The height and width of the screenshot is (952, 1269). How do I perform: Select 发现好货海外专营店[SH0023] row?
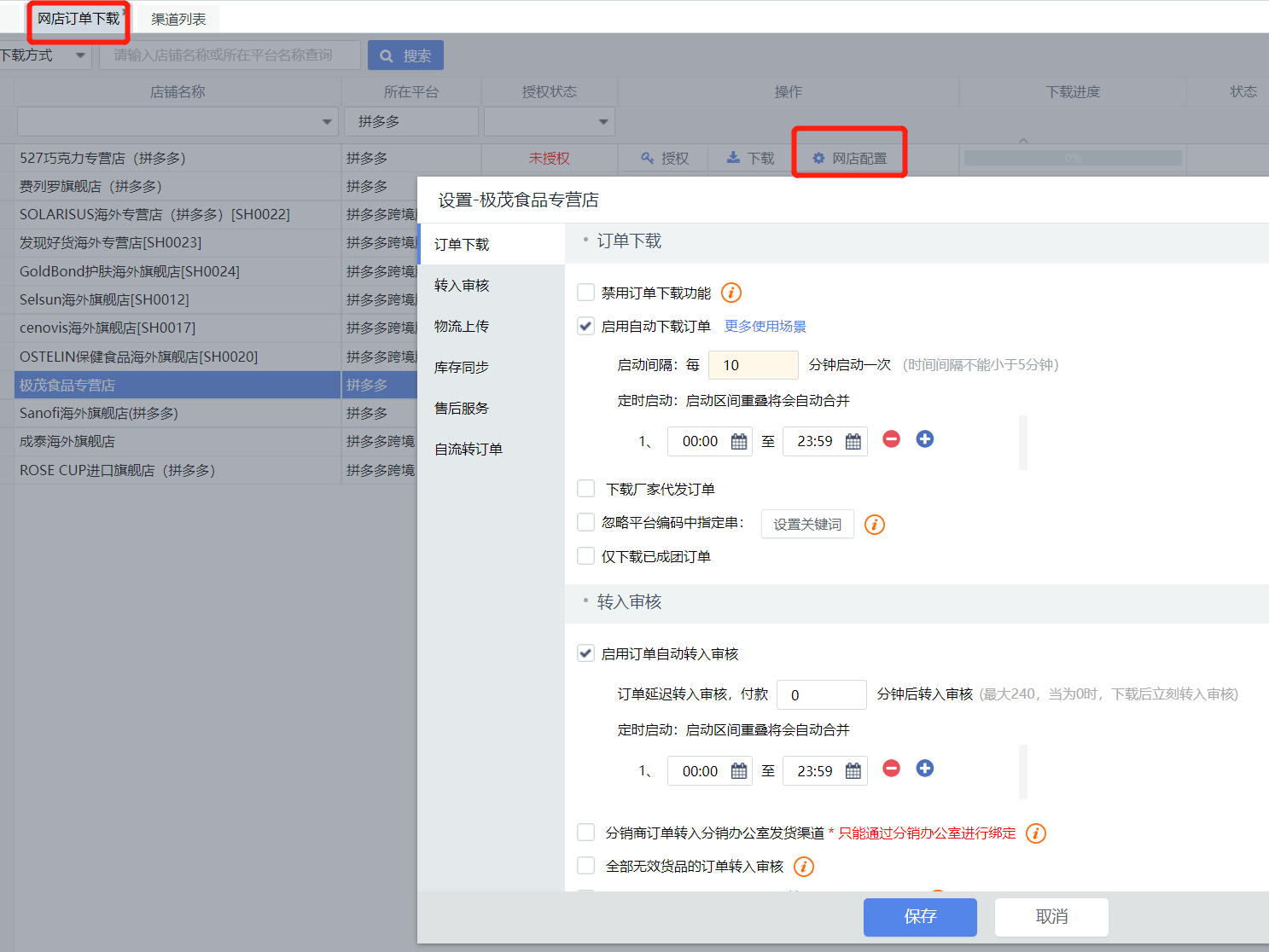178,242
